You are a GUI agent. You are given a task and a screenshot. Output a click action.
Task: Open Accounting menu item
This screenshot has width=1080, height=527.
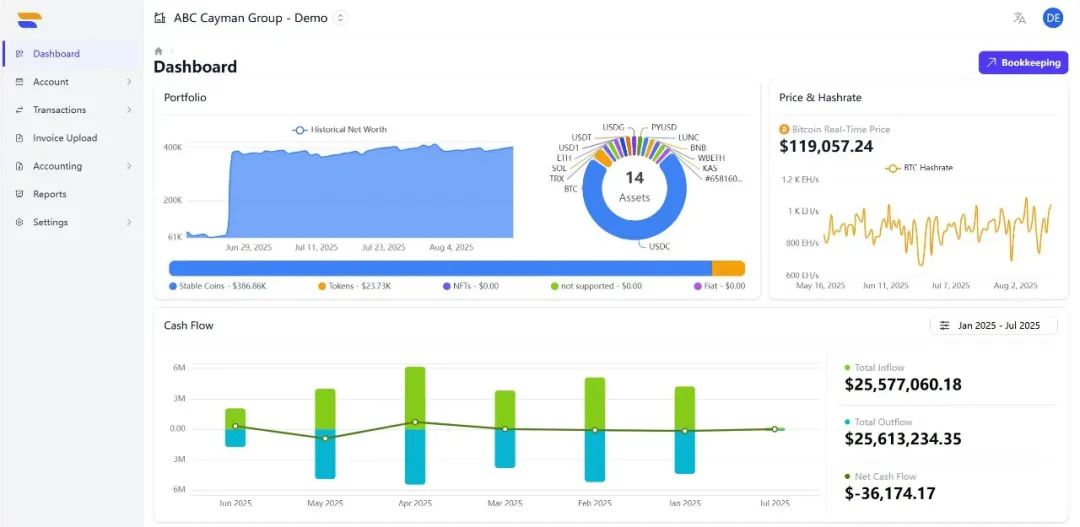click(57, 166)
